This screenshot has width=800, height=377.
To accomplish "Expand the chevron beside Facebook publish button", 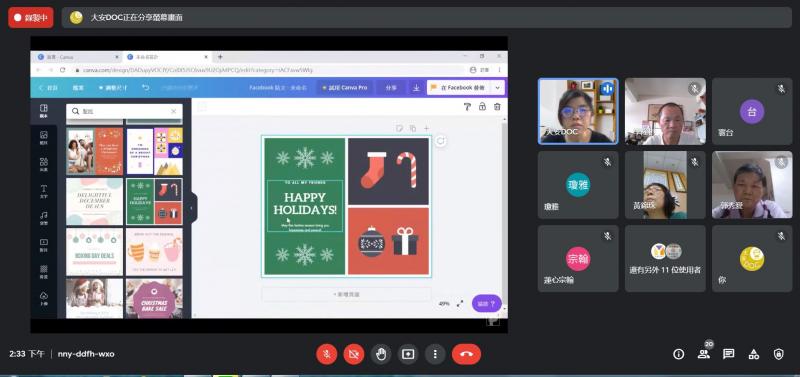I will 498,88.
